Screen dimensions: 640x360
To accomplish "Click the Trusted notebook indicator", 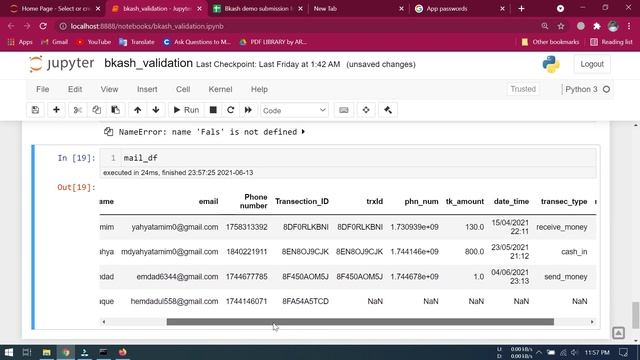I will (x=523, y=89).
